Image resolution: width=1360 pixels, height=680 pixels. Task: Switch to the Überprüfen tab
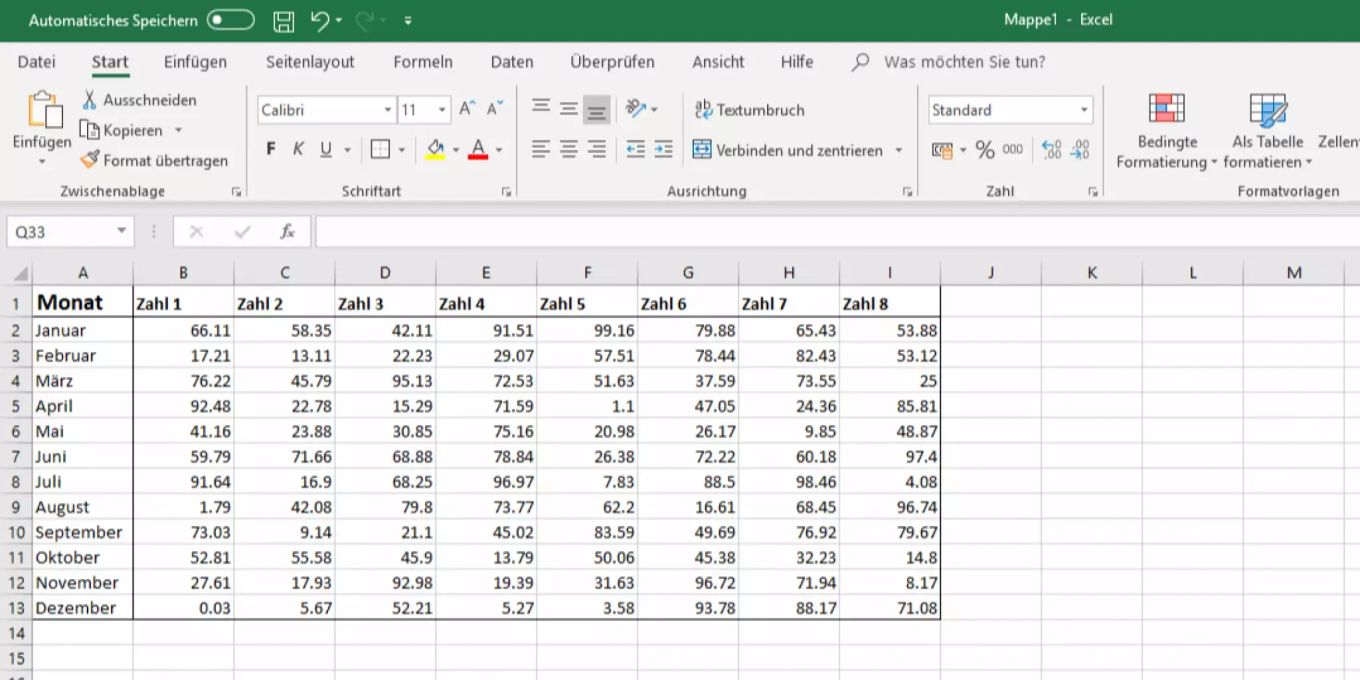pos(612,62)
